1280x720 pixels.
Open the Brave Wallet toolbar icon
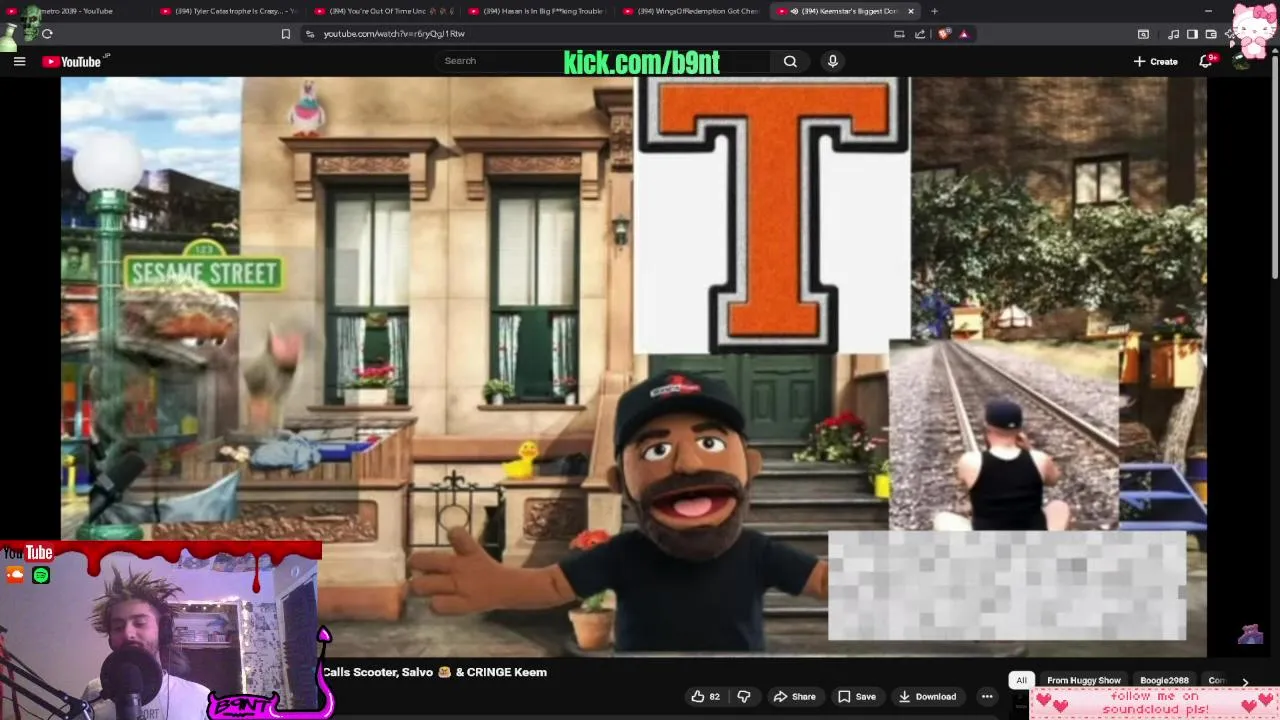[1210, 34]
